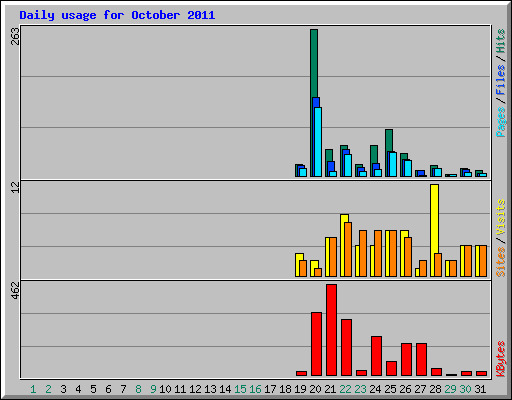
Task: Click day 23 on the x-axis
Action: (x=360, y=389)
